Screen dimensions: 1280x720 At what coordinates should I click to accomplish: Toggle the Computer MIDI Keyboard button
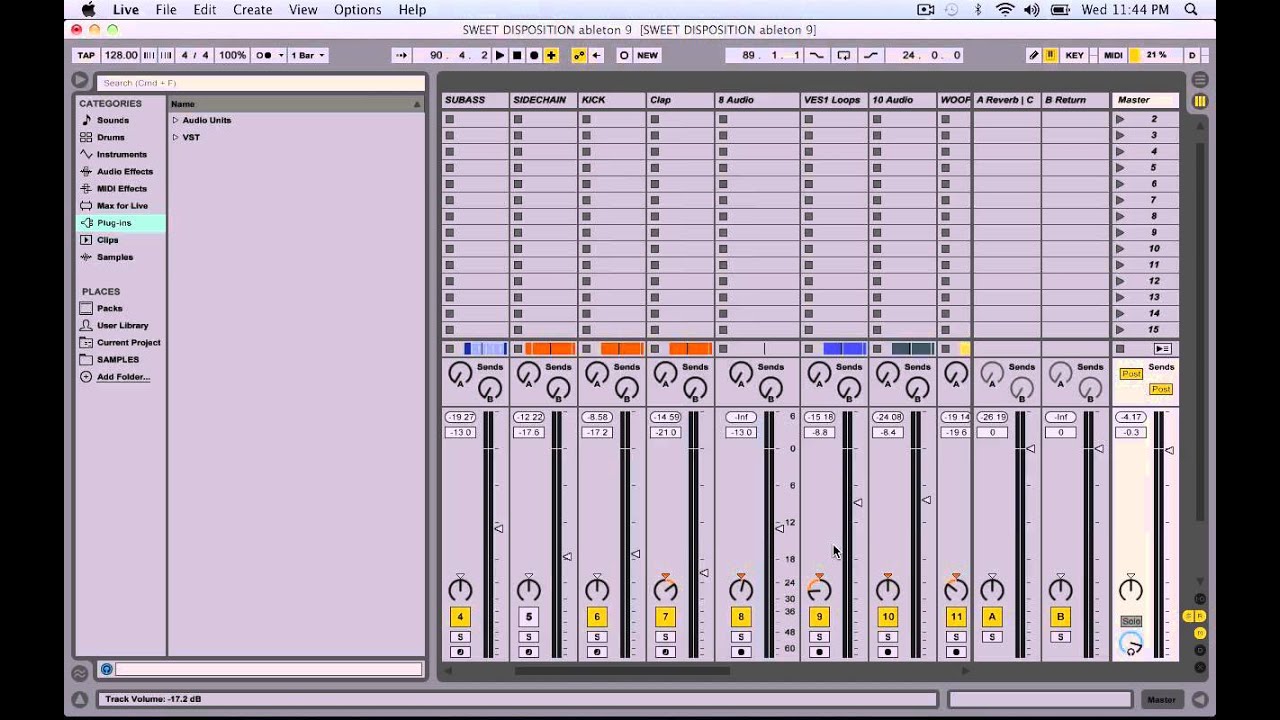[x=1051, y=55]
